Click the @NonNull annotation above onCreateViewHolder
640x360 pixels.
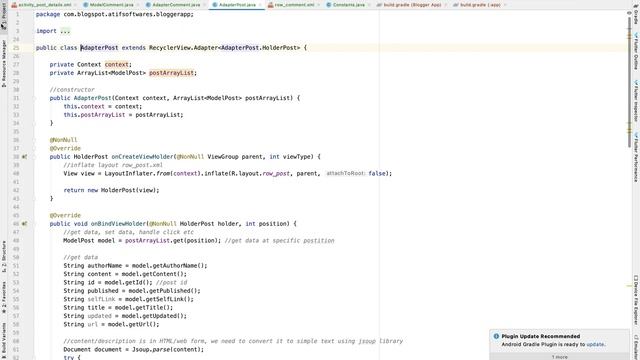click(x=63, y=140)
